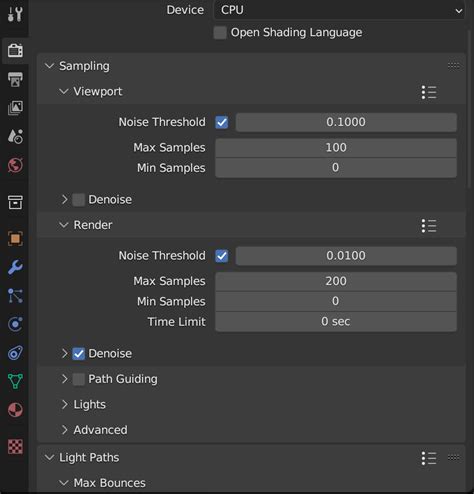
Task: Disable the Viewport Noise Threshold checkbox
Action: pos(222,122)
